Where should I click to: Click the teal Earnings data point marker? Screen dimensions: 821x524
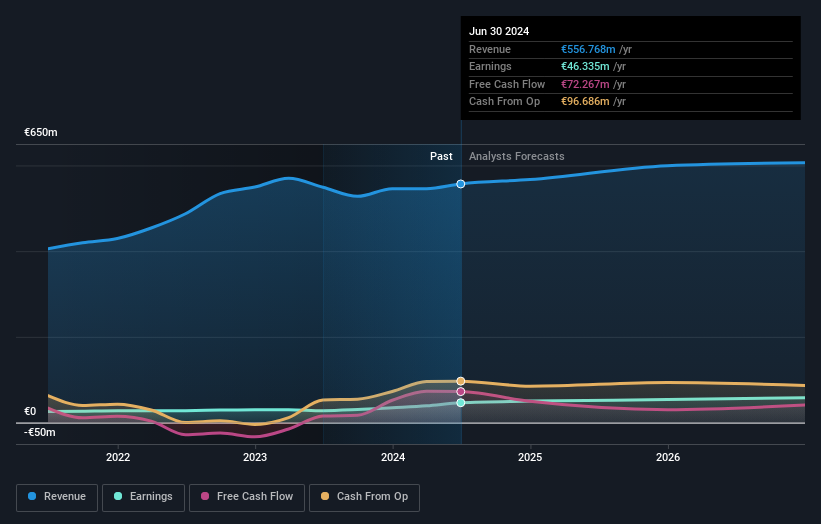point(461,403)
